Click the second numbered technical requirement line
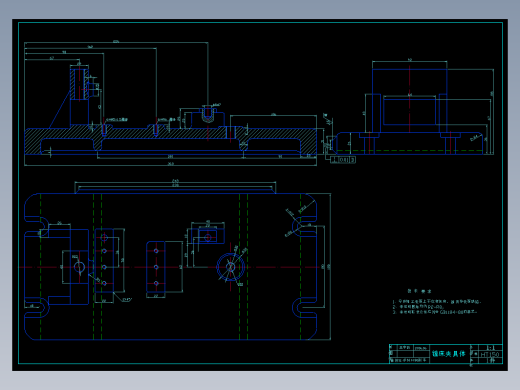 [x=418, y=307]
